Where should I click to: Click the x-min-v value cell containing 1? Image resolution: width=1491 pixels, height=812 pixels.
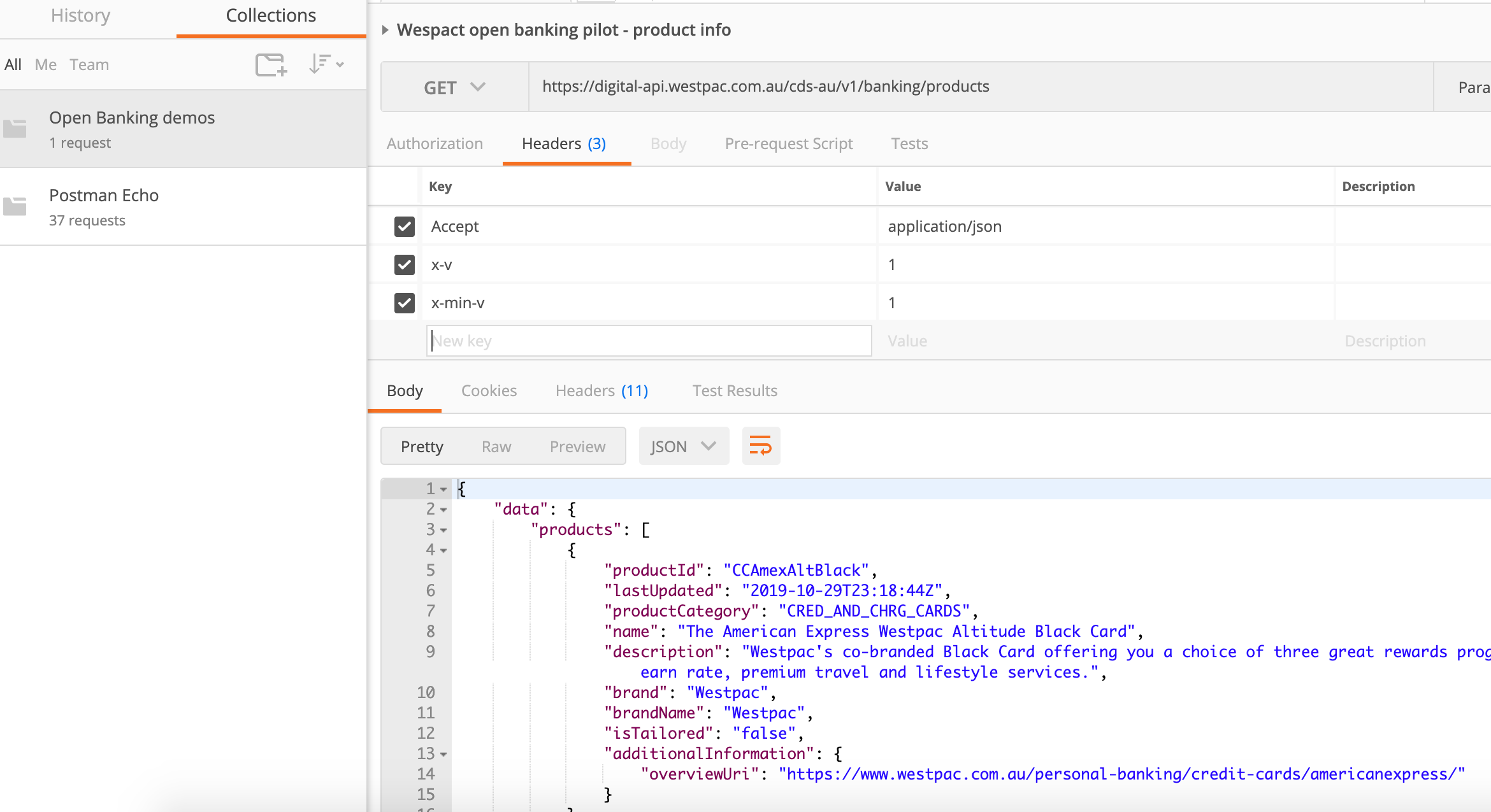(1106, 303)
